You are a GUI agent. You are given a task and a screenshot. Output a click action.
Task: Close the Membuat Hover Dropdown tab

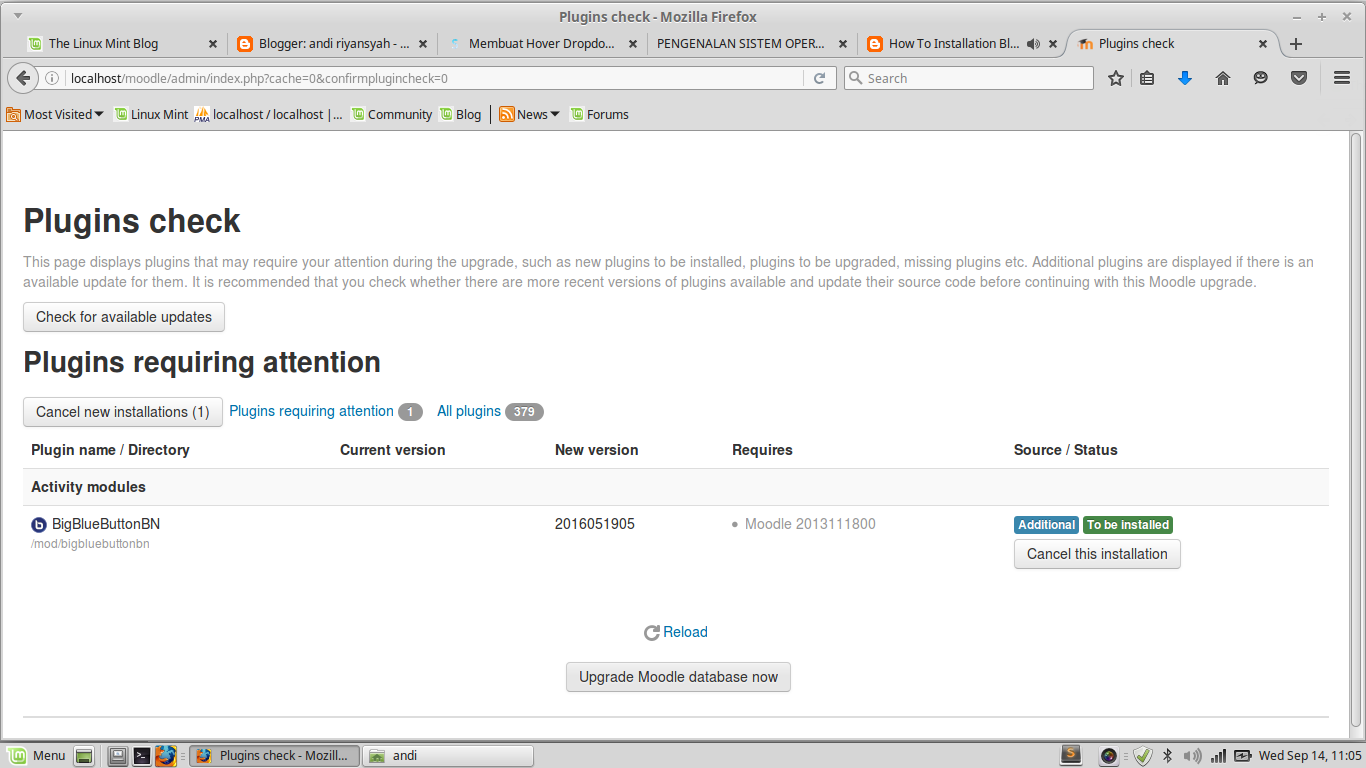pyautogui.click(x=633, y=44)
